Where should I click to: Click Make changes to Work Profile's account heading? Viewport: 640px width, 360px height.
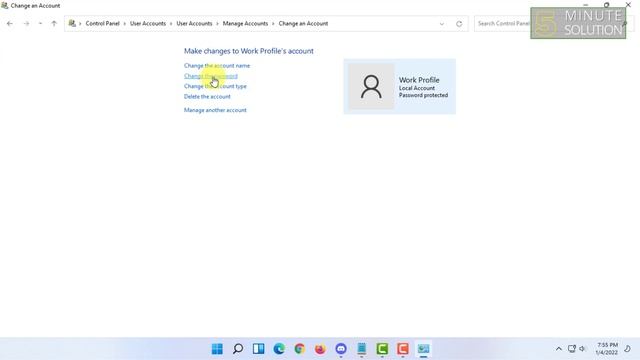(249, 51)
